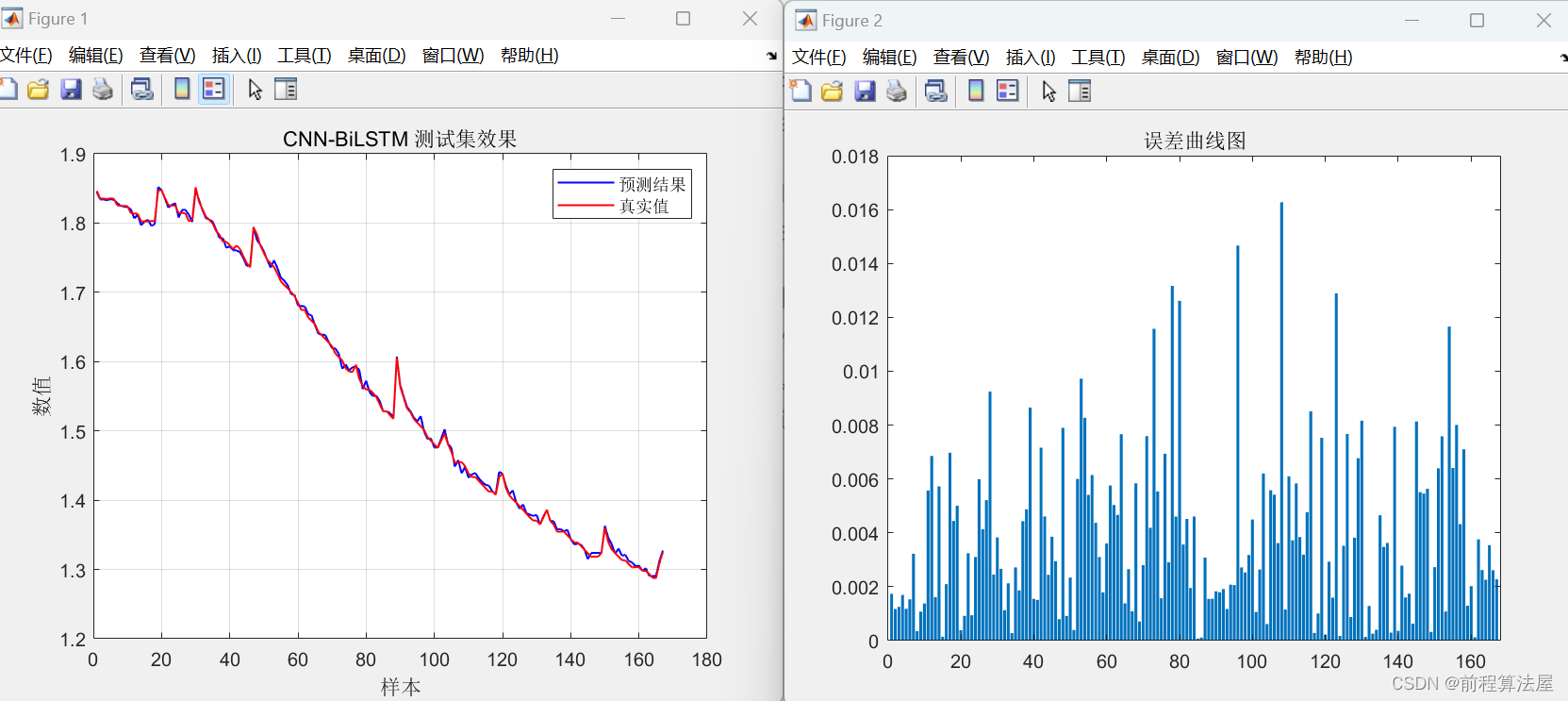This screenshot has height=701, width=1568.
Task: Open 桌面(D) menu in Figure 2
Action: point(1171,58)
